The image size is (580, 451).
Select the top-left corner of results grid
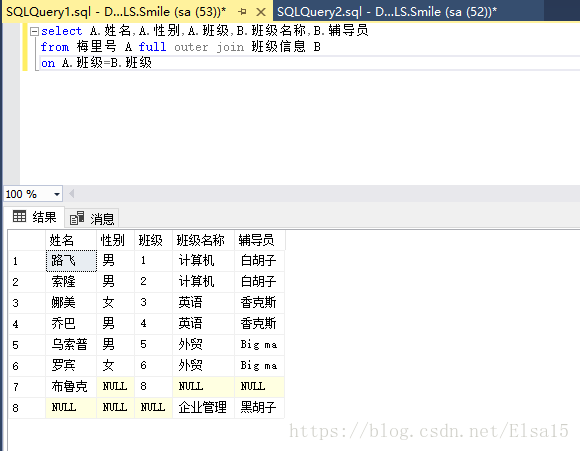[27, 240]
